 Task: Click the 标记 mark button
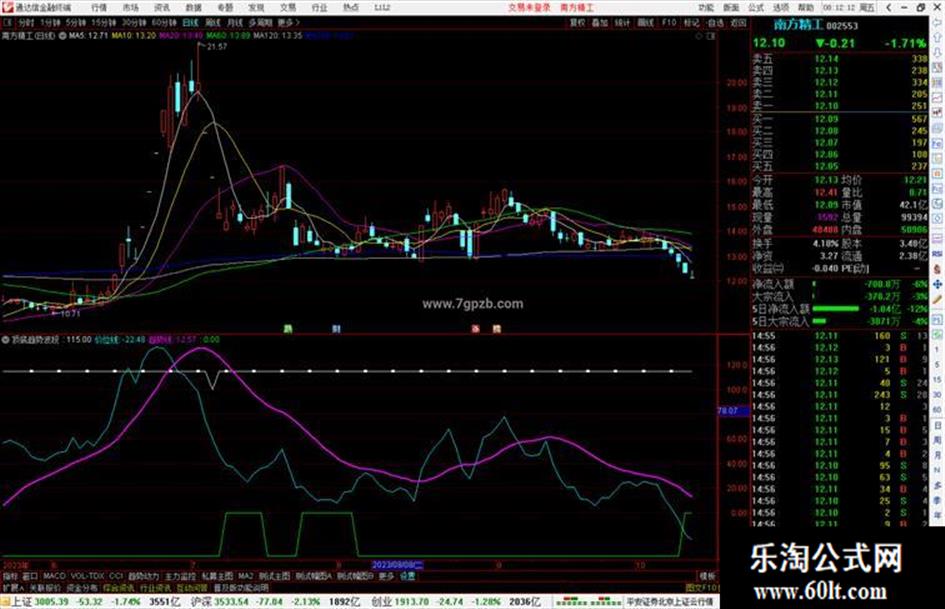pyautogui.click(x=691, y=22)
